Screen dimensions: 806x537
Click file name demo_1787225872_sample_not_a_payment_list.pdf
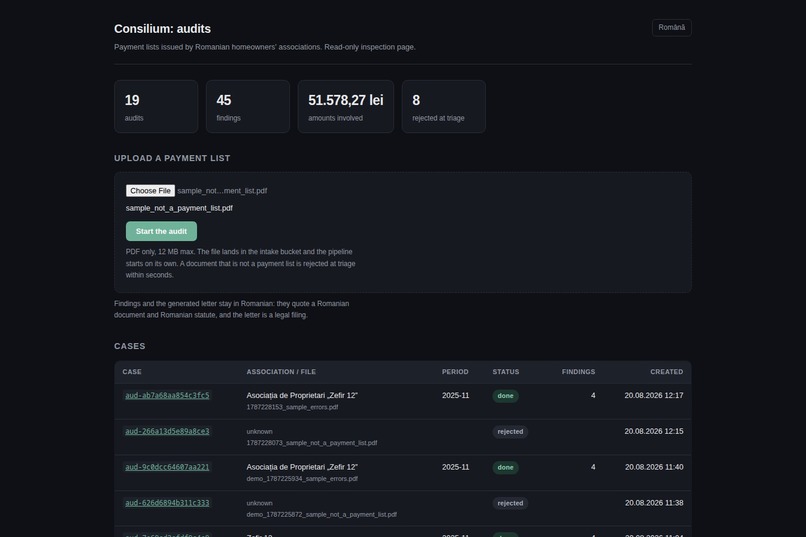point(321,514)
